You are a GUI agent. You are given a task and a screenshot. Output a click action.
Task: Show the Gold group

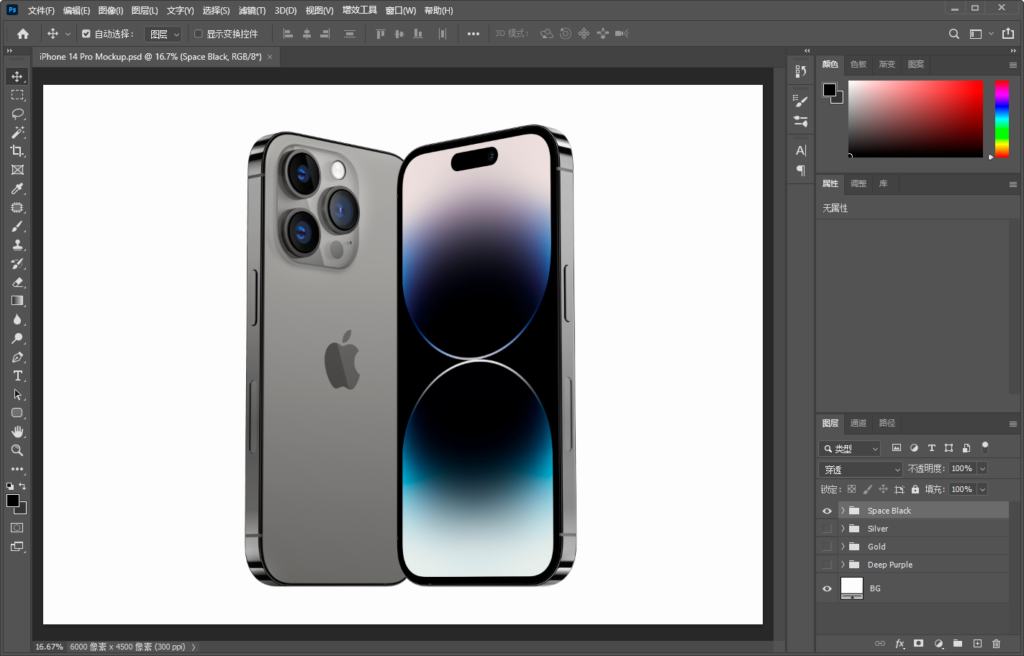point(827,546)
